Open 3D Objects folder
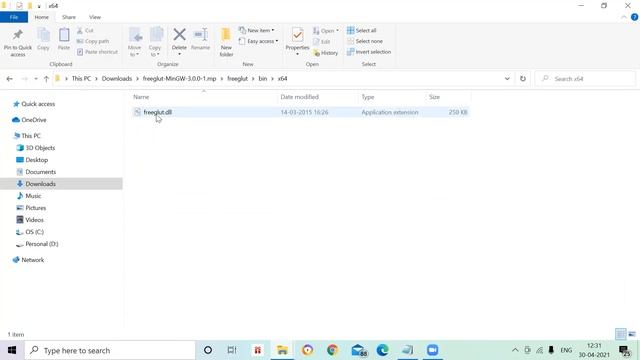640x360 pixels. pos(40,148)
